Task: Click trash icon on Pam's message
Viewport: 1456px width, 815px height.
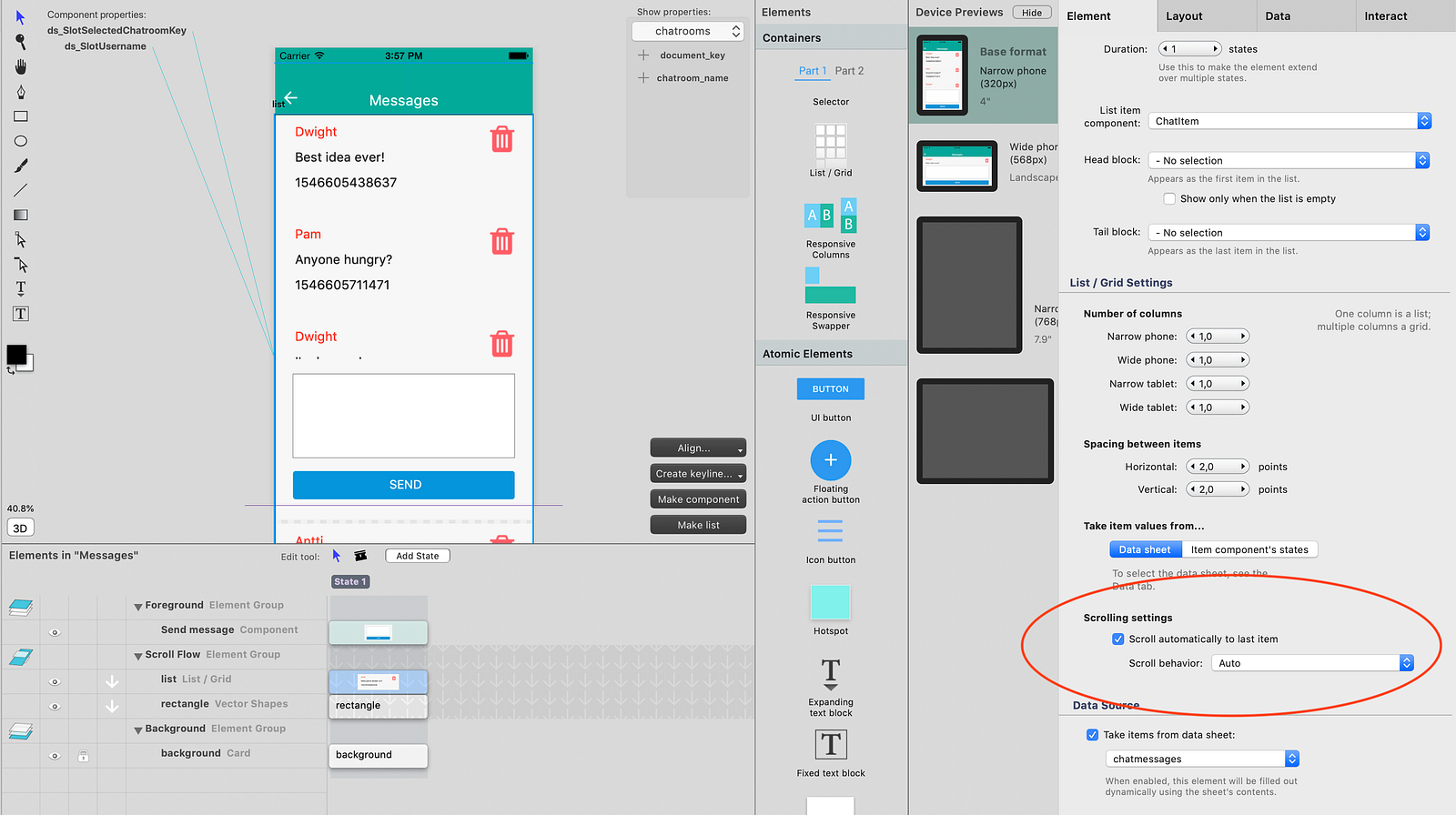Action: point(502,241)
